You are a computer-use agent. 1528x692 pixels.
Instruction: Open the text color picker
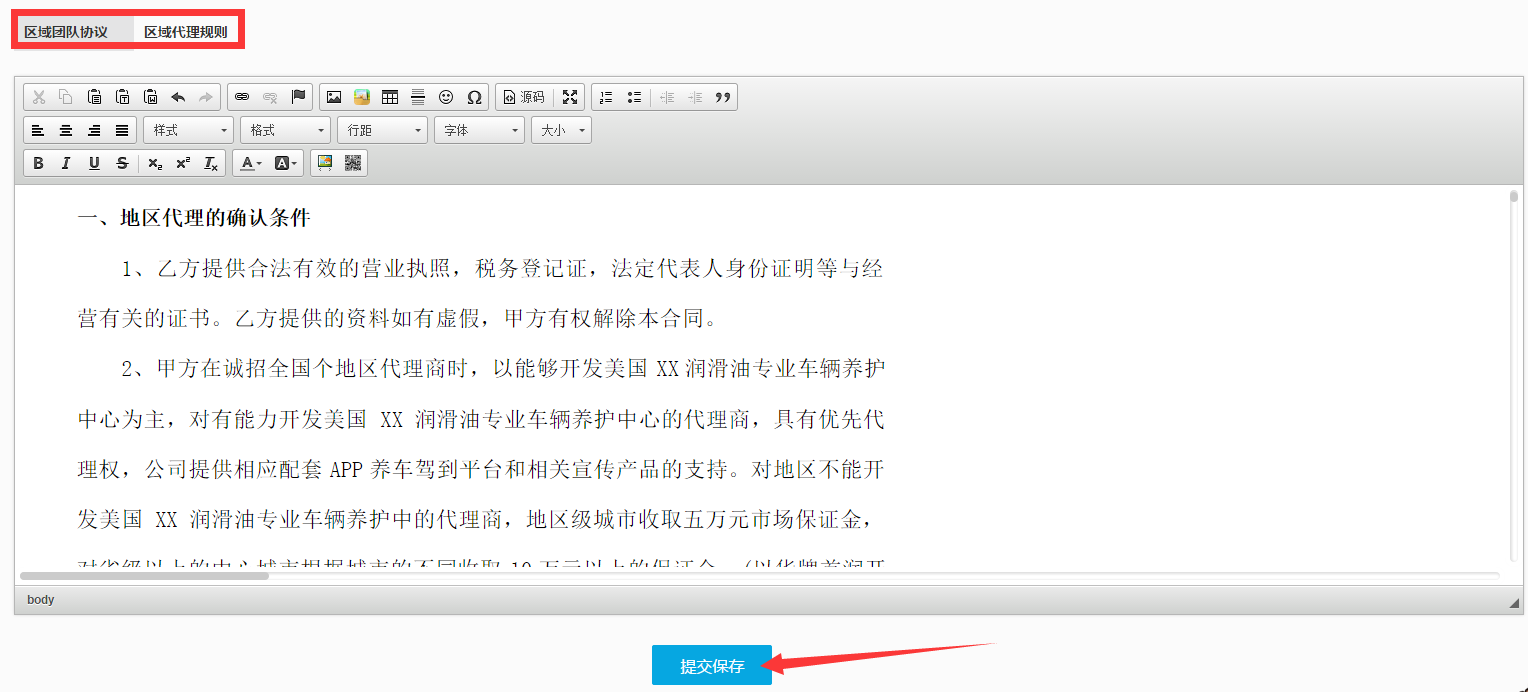point(250,163)
